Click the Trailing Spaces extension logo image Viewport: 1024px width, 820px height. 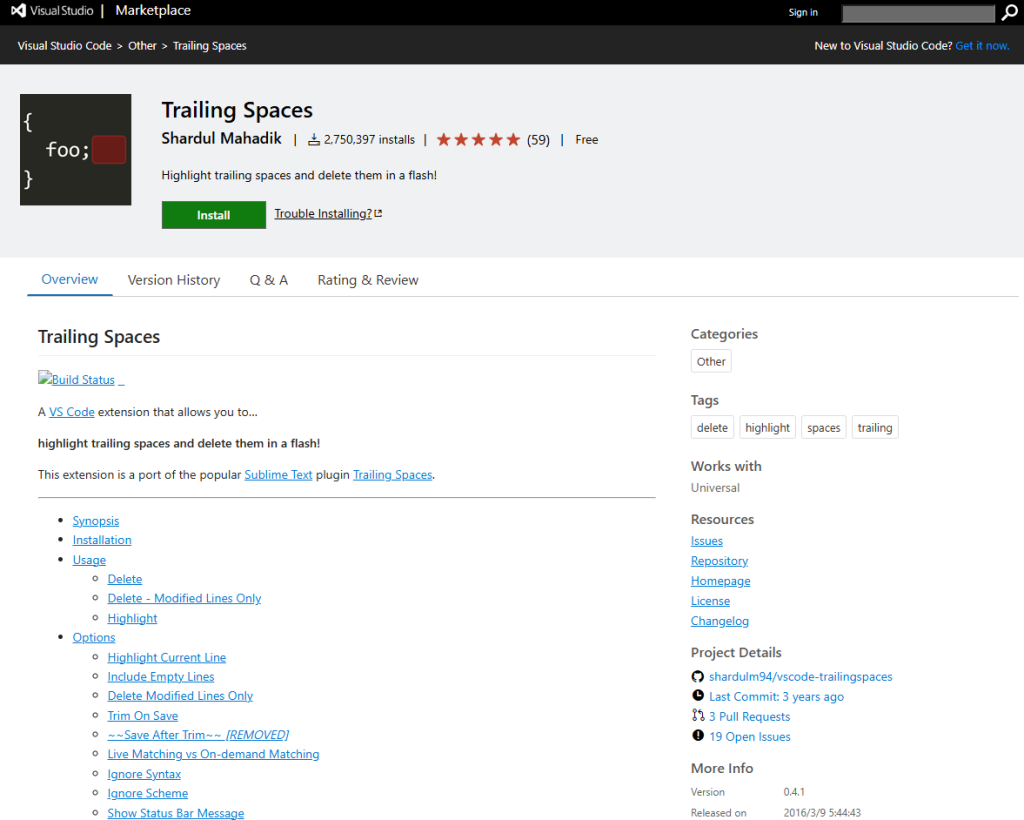pos(76,150)
